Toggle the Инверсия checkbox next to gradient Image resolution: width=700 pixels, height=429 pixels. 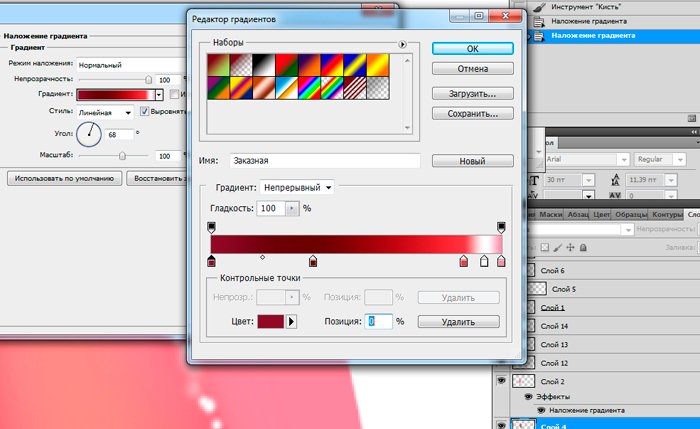[173, 94]
